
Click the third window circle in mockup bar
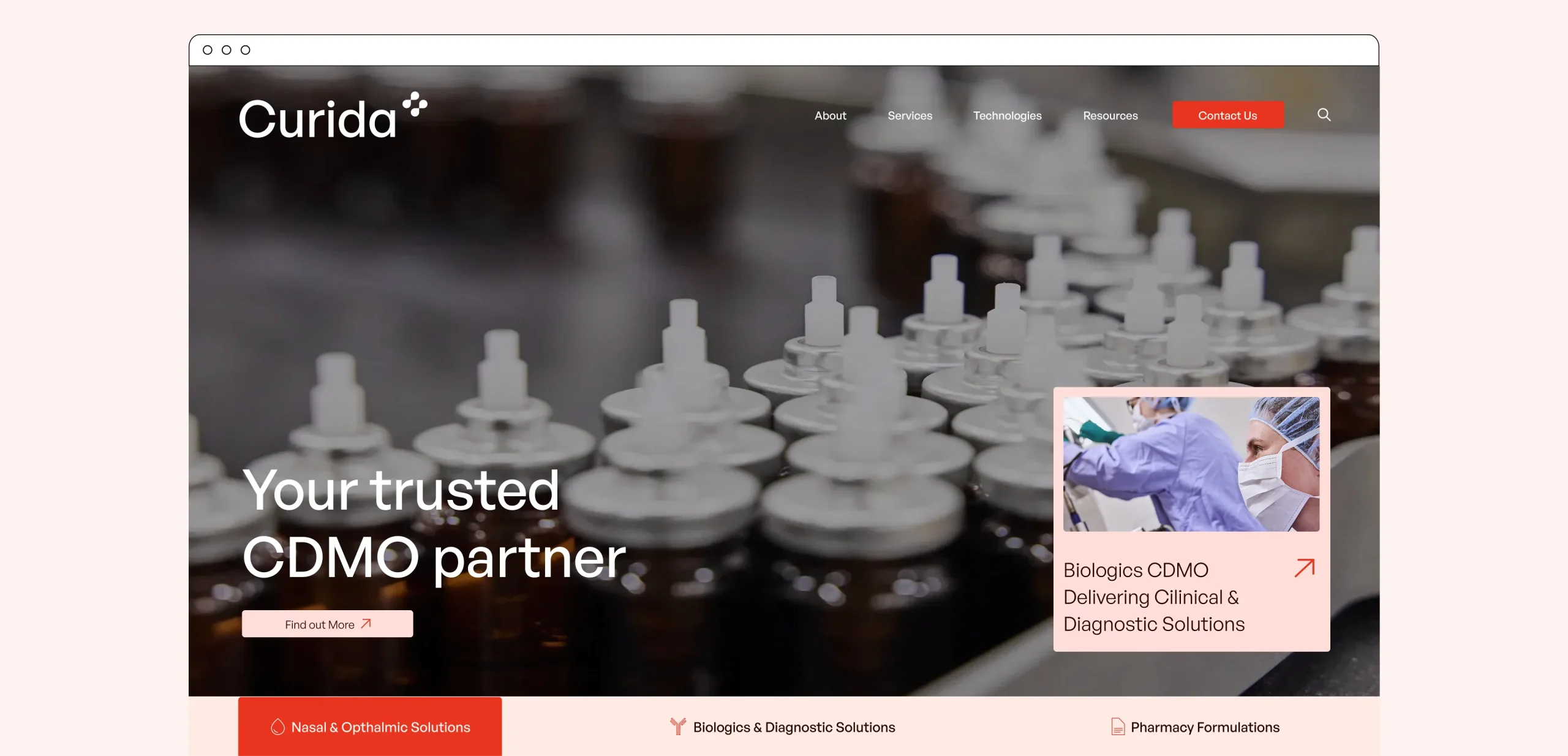pyautogui.click(x=246, y=50)
